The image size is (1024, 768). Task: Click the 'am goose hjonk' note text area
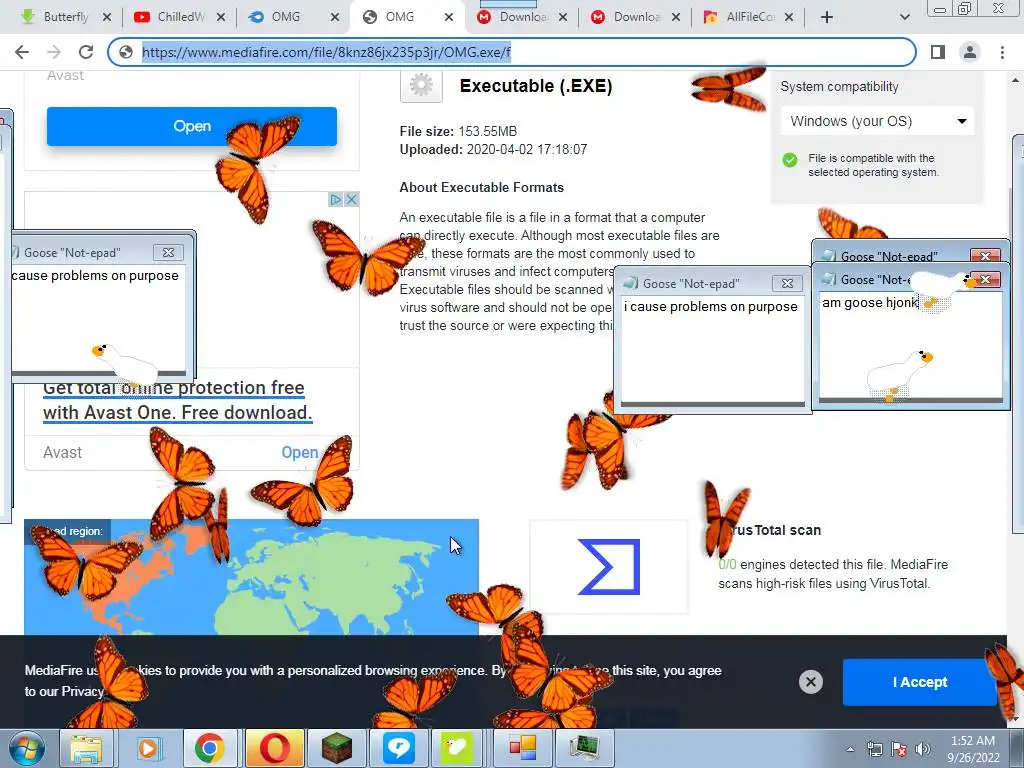click(x=910, y=345)
